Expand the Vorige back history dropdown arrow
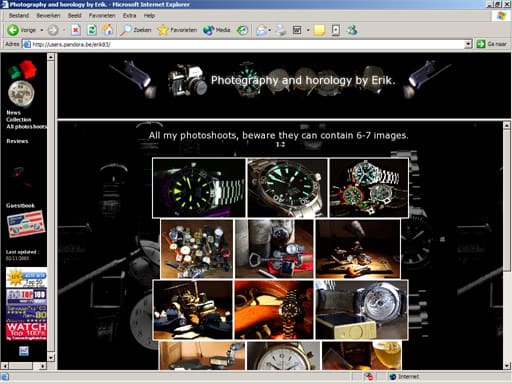The height and width of the screenshot is (384, 512). (x=42, y=30)
